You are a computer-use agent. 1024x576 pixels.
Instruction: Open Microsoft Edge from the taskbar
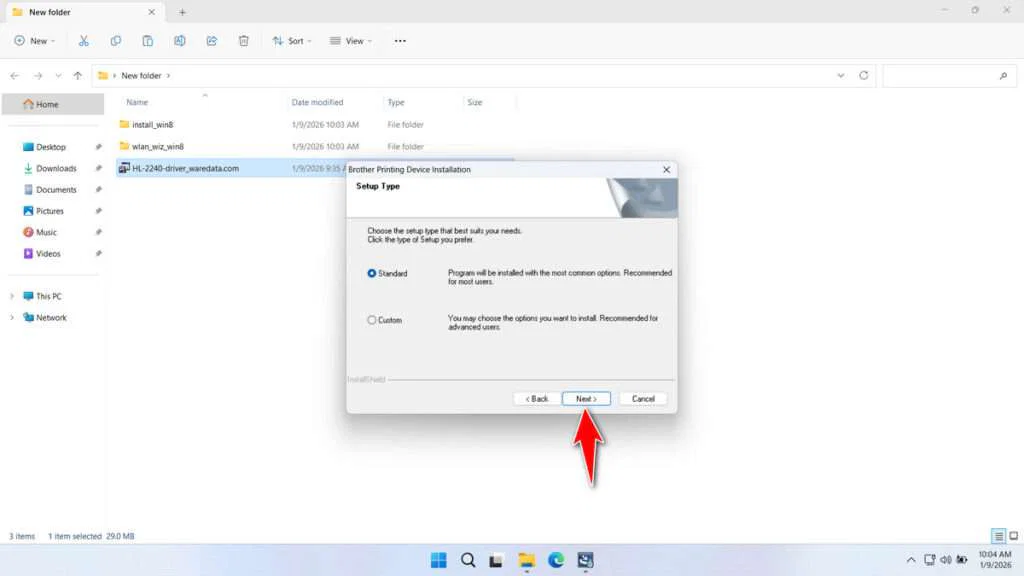557,560
